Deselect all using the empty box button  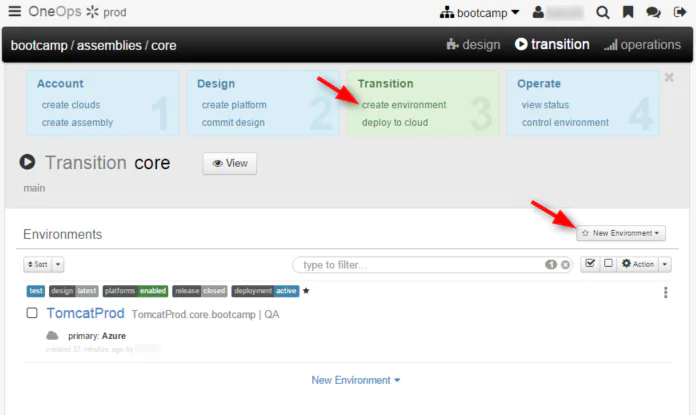[608, 264]
